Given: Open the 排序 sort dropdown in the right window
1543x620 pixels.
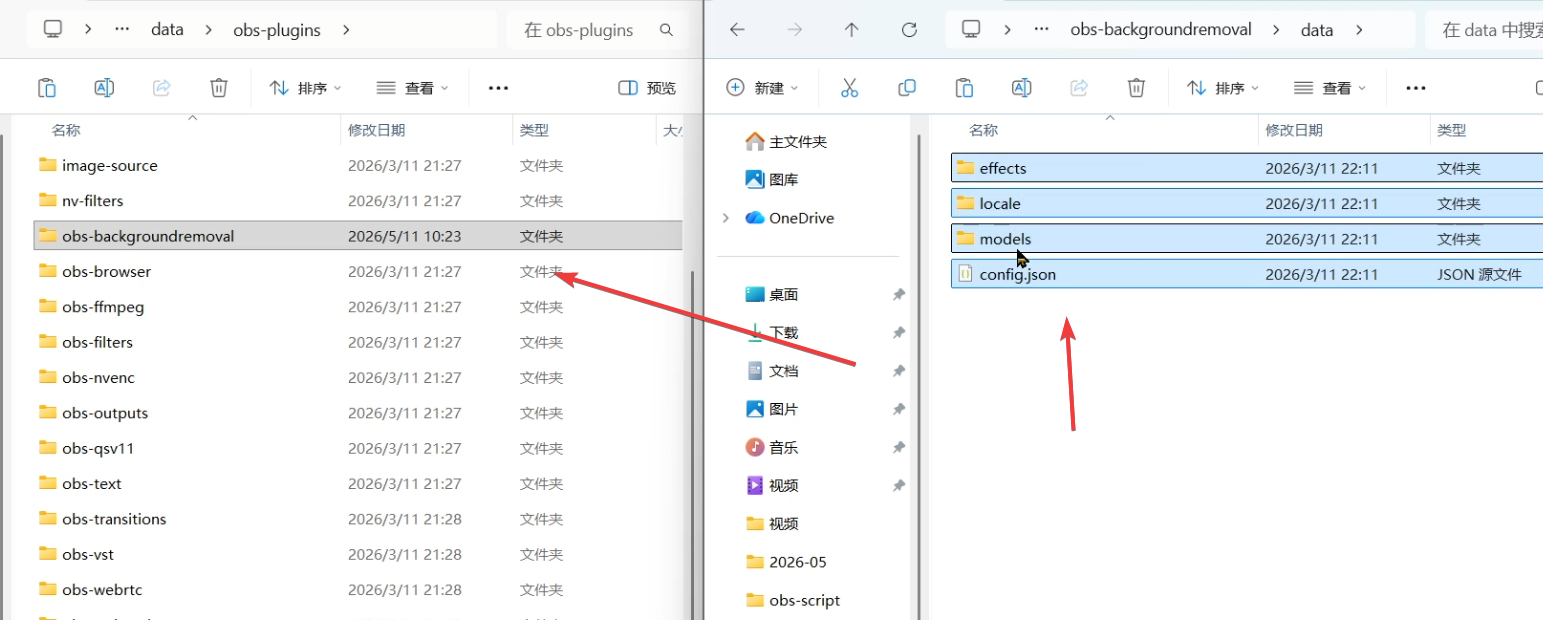Looking at the screenshot, I should (1223, 88).
